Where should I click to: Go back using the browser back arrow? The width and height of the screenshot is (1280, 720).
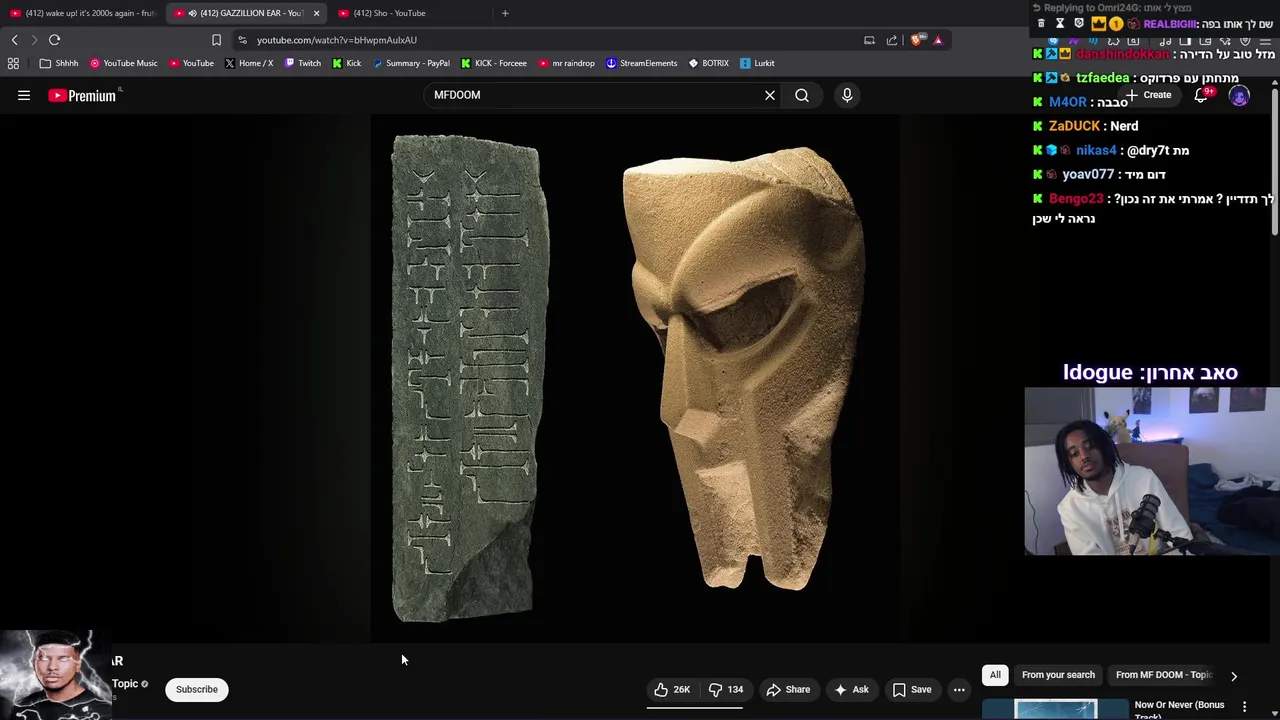(15, 40)
